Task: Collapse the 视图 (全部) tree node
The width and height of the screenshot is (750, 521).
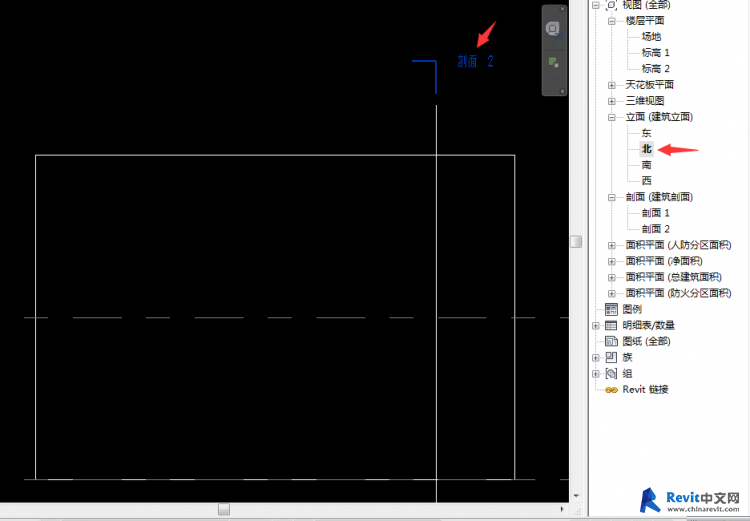Action: pyautogui.click(x=596, y=5)
